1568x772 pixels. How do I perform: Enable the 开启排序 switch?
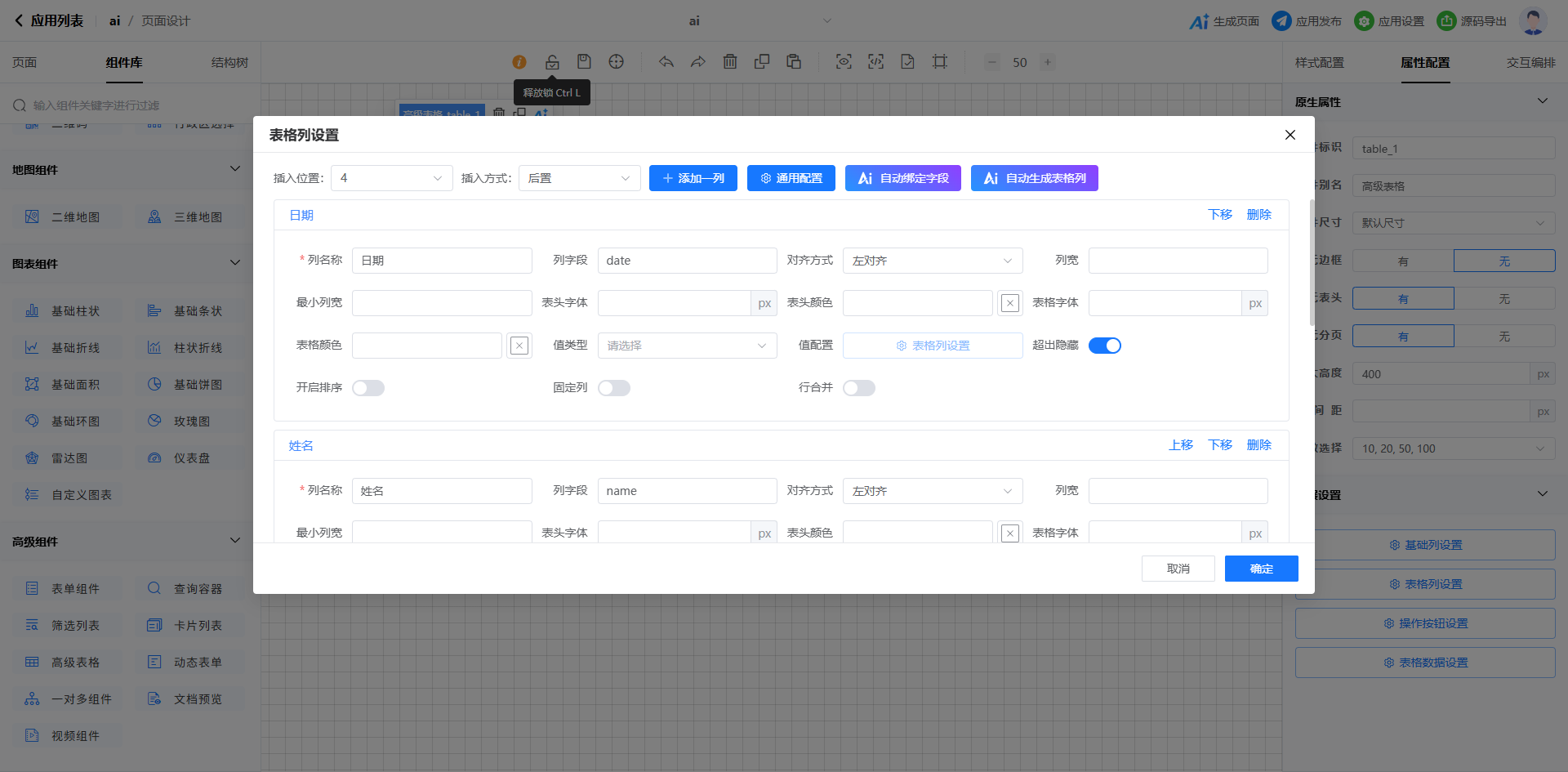coord(368,388)
